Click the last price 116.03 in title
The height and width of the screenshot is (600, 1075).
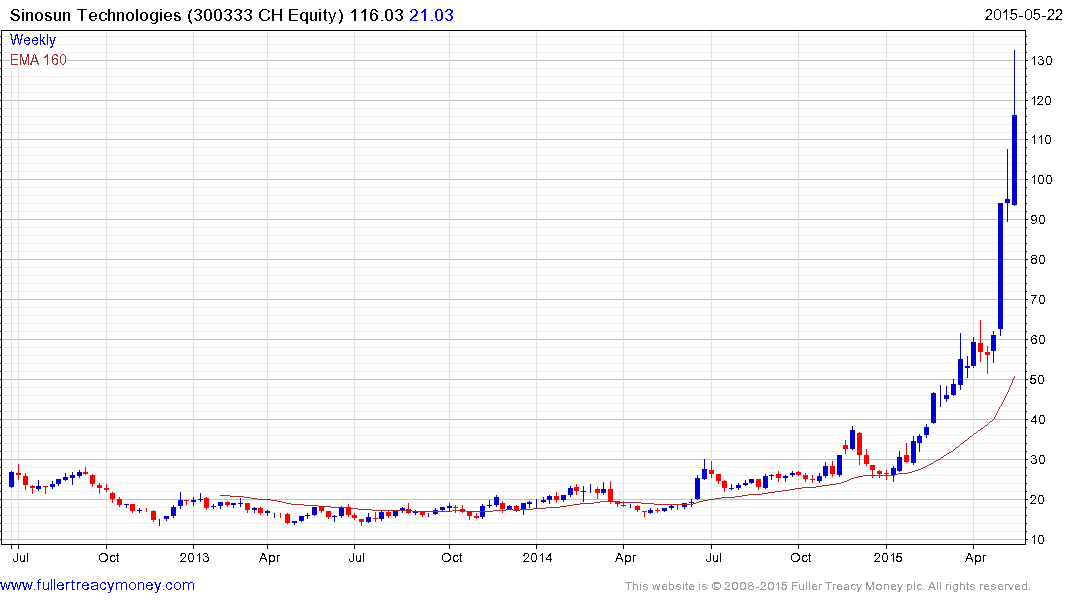(x=376, y=15)
